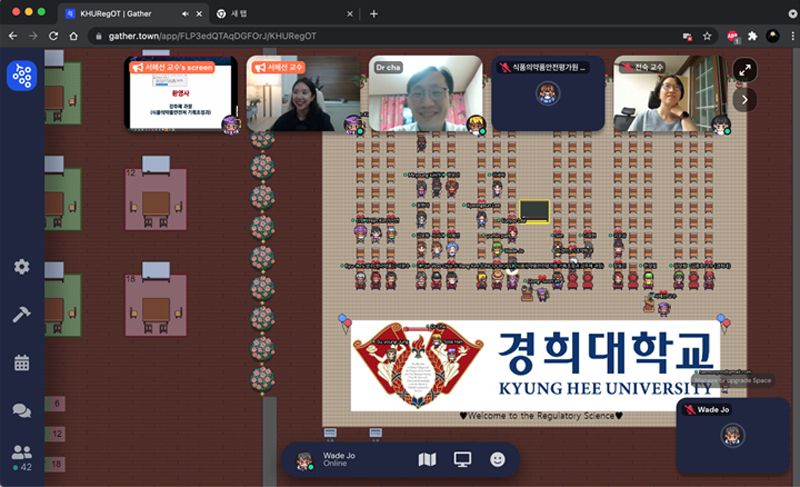
Task: Expand video row to fullscreen
Action: coord(745,70)
